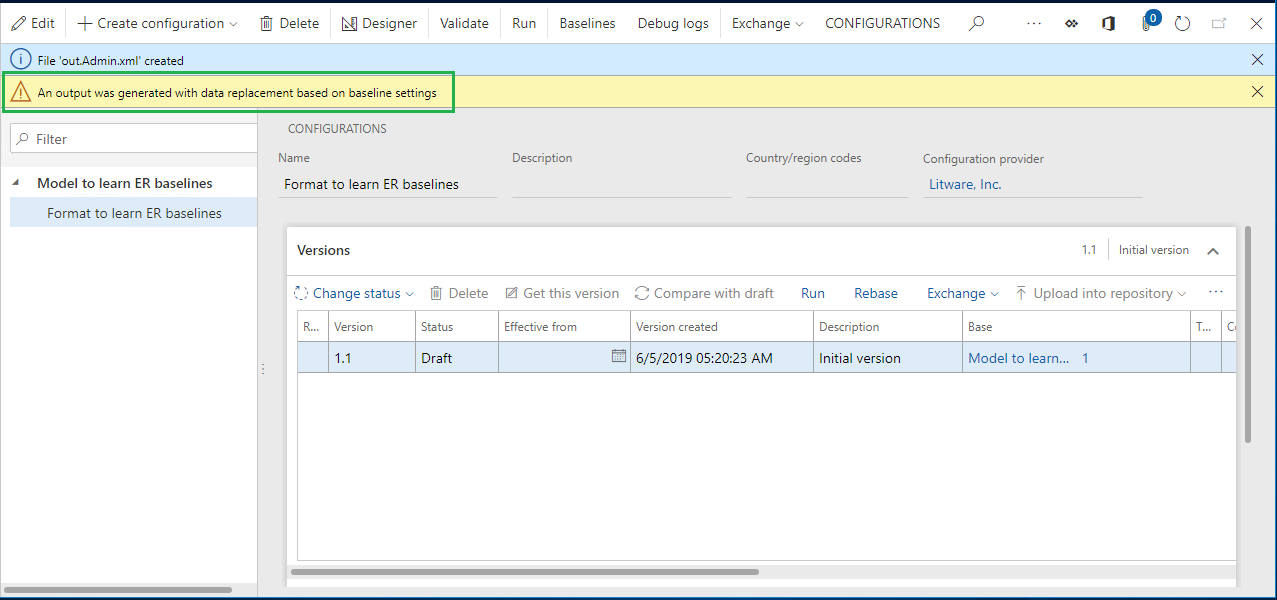Viewport: 1277px width, 600px height.
Task: Click the row selector cell of 1.1
Action: 313,358
